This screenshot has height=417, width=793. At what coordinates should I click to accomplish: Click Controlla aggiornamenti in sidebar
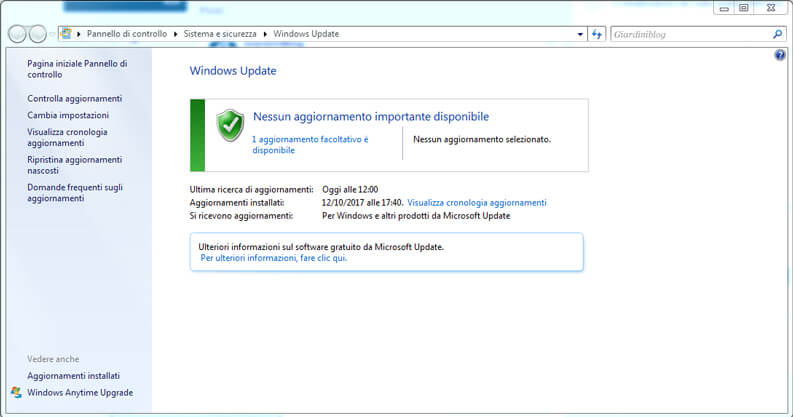pyautogui.click(x=74, y=99)
